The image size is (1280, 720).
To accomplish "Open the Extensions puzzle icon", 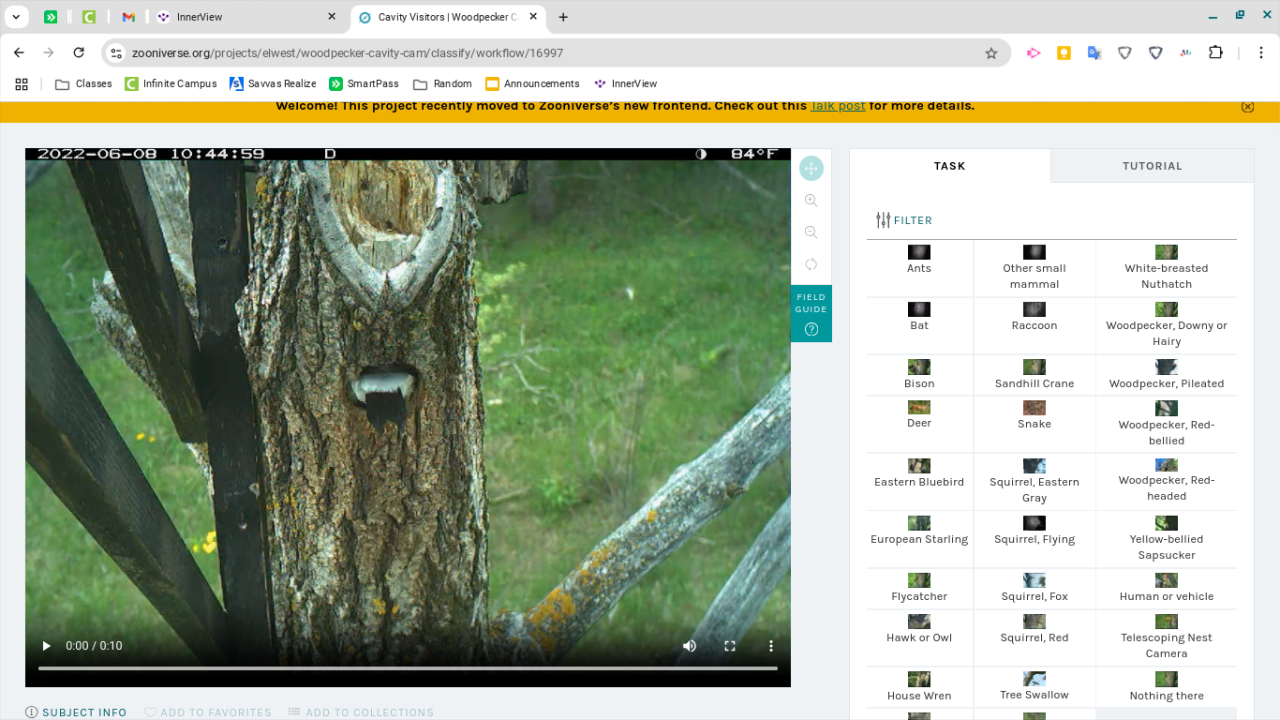I will [x=1216, y=53].
